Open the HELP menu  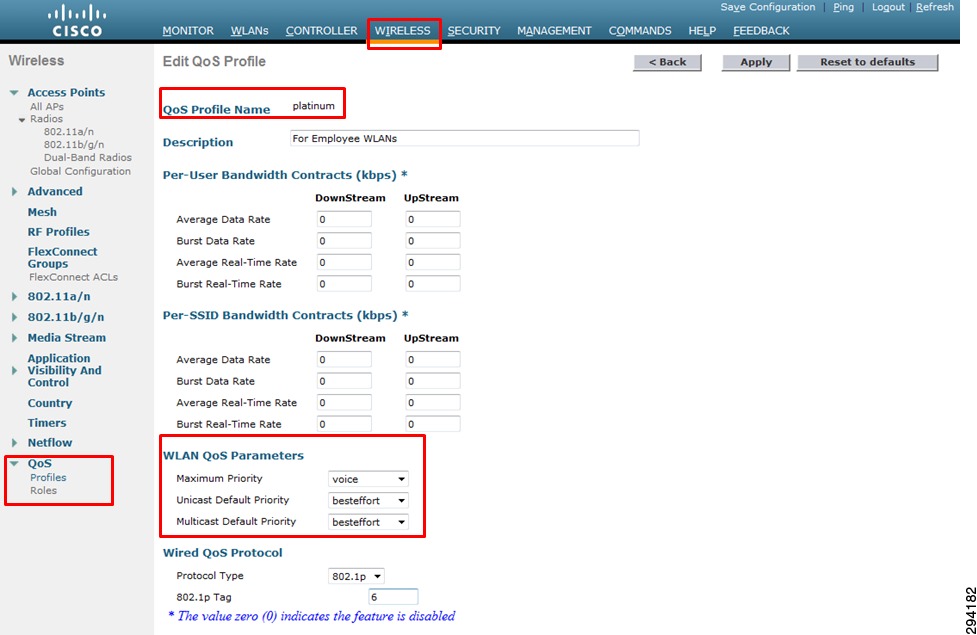click(x=702, y=31)
